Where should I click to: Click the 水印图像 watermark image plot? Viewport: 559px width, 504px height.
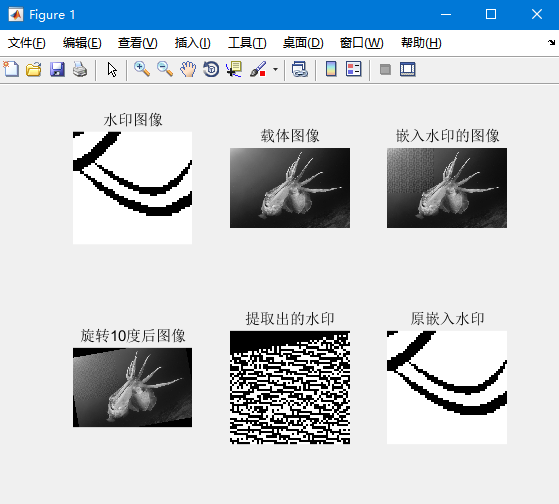point(133,188)
